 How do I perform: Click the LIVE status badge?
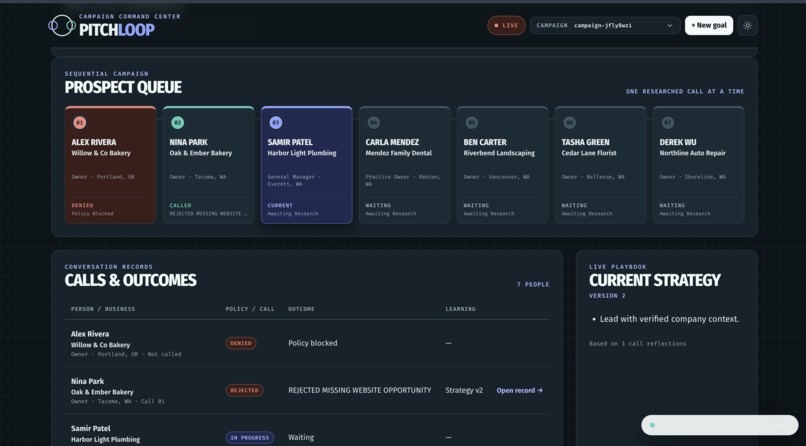[x=506, y=25]
